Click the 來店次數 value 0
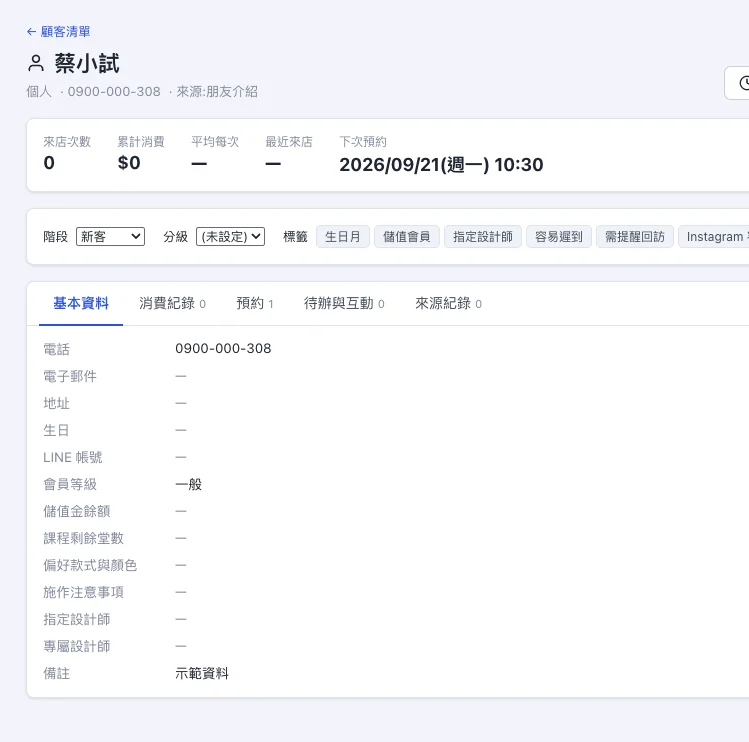Screen dimensions: 749x742 pos(49,163)
